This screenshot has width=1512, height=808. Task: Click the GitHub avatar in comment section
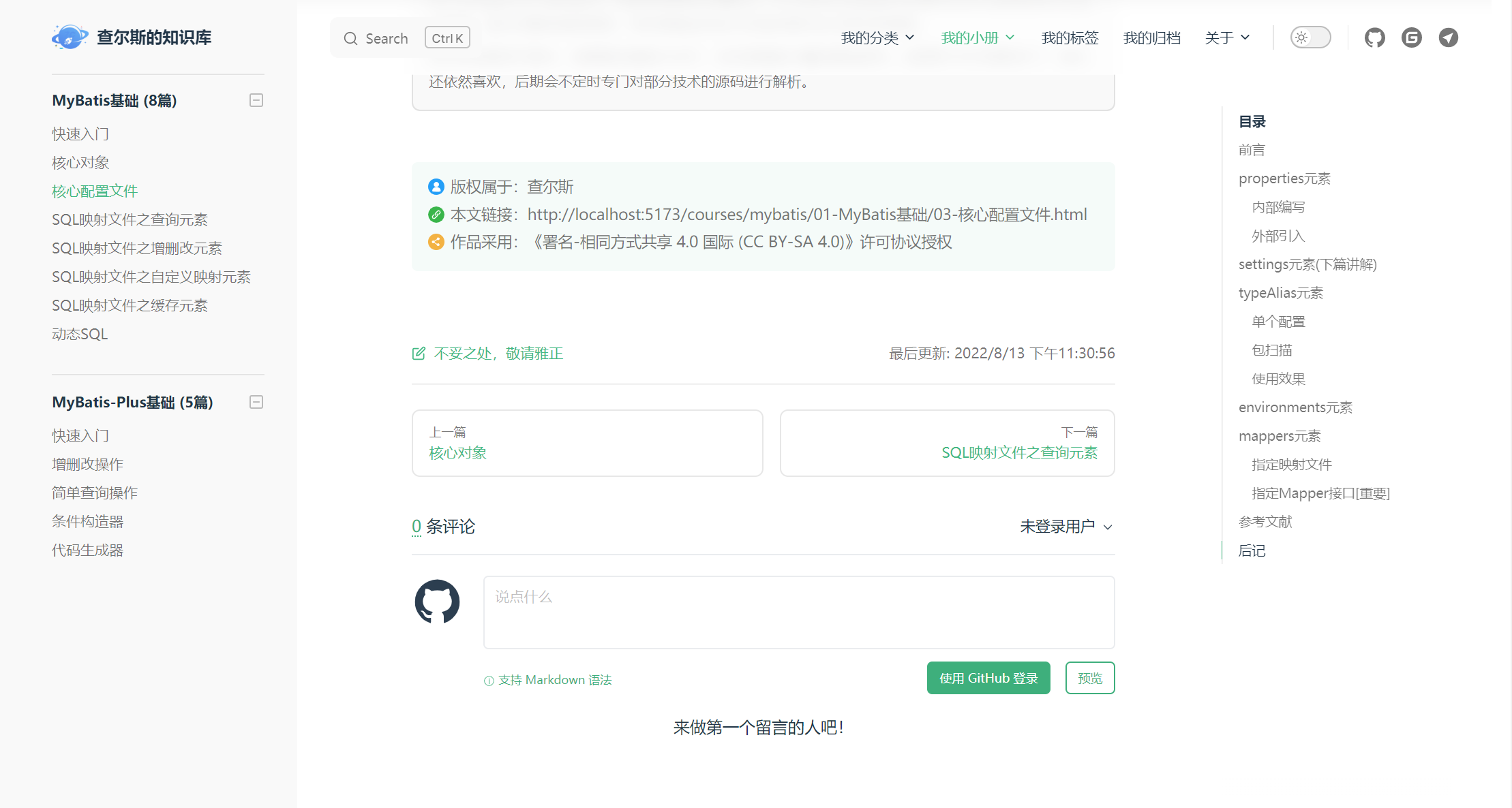[x=437, y=602]
